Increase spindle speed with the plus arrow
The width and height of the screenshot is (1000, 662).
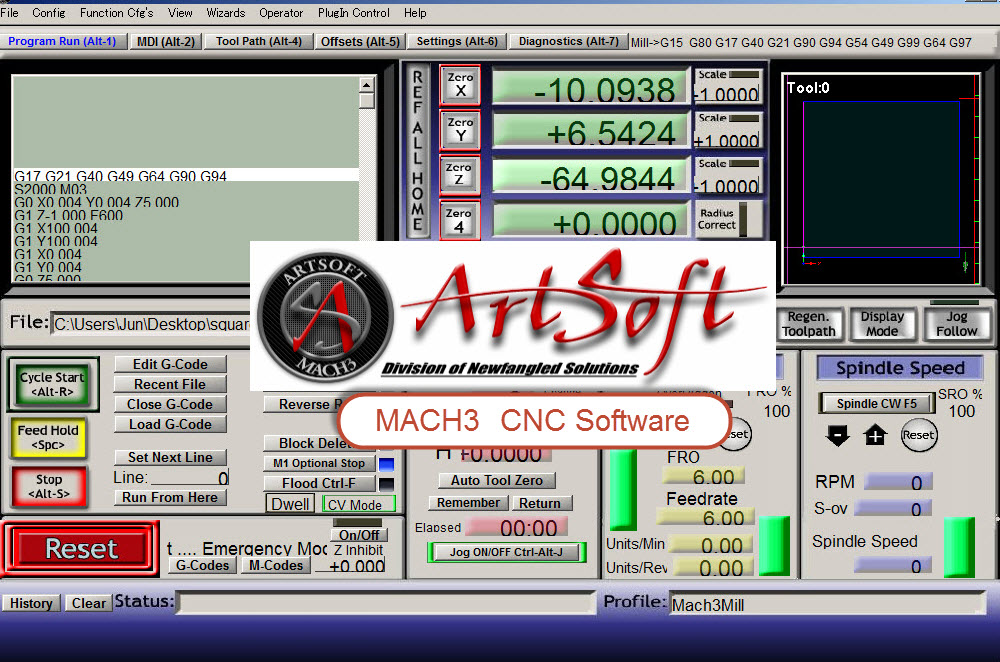pyautogui.click(x=875, y=436)
